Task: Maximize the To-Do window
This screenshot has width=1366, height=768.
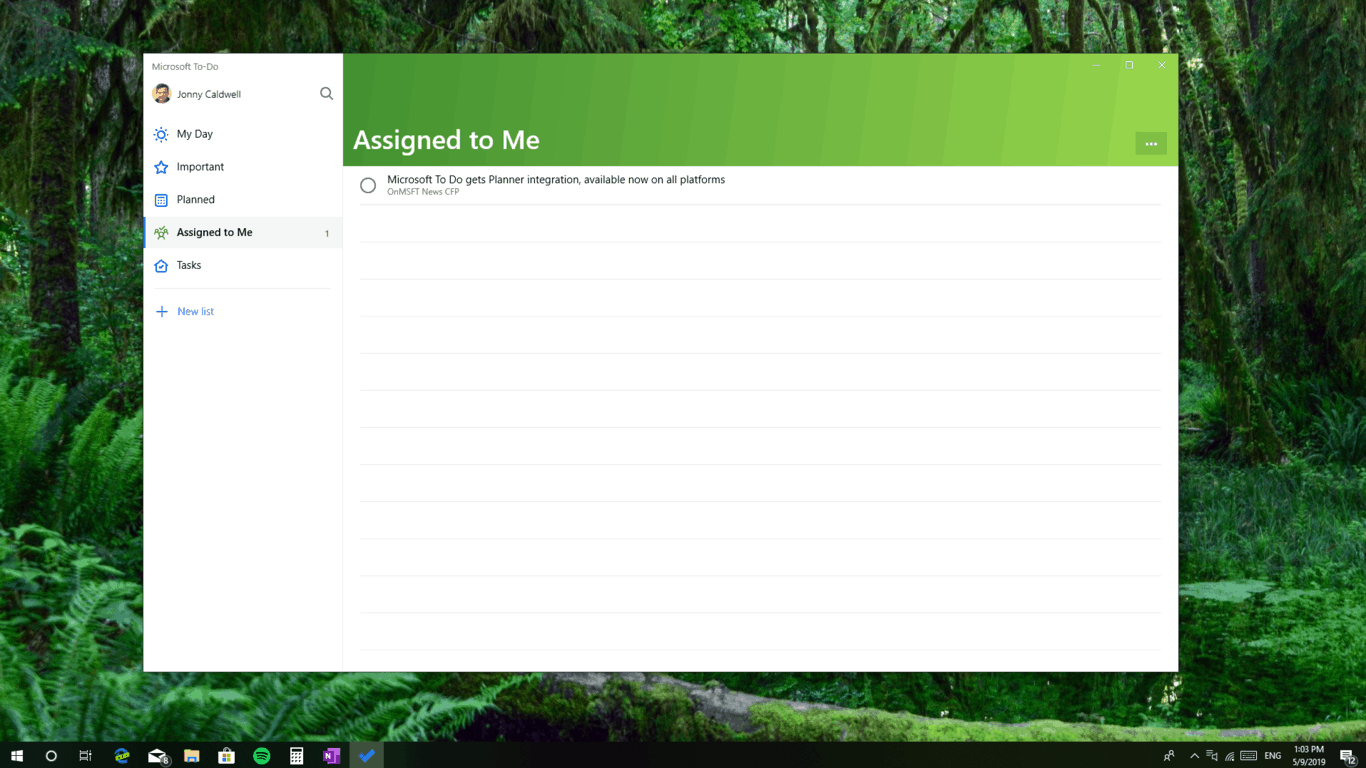Action: (x=1129, y=65)
